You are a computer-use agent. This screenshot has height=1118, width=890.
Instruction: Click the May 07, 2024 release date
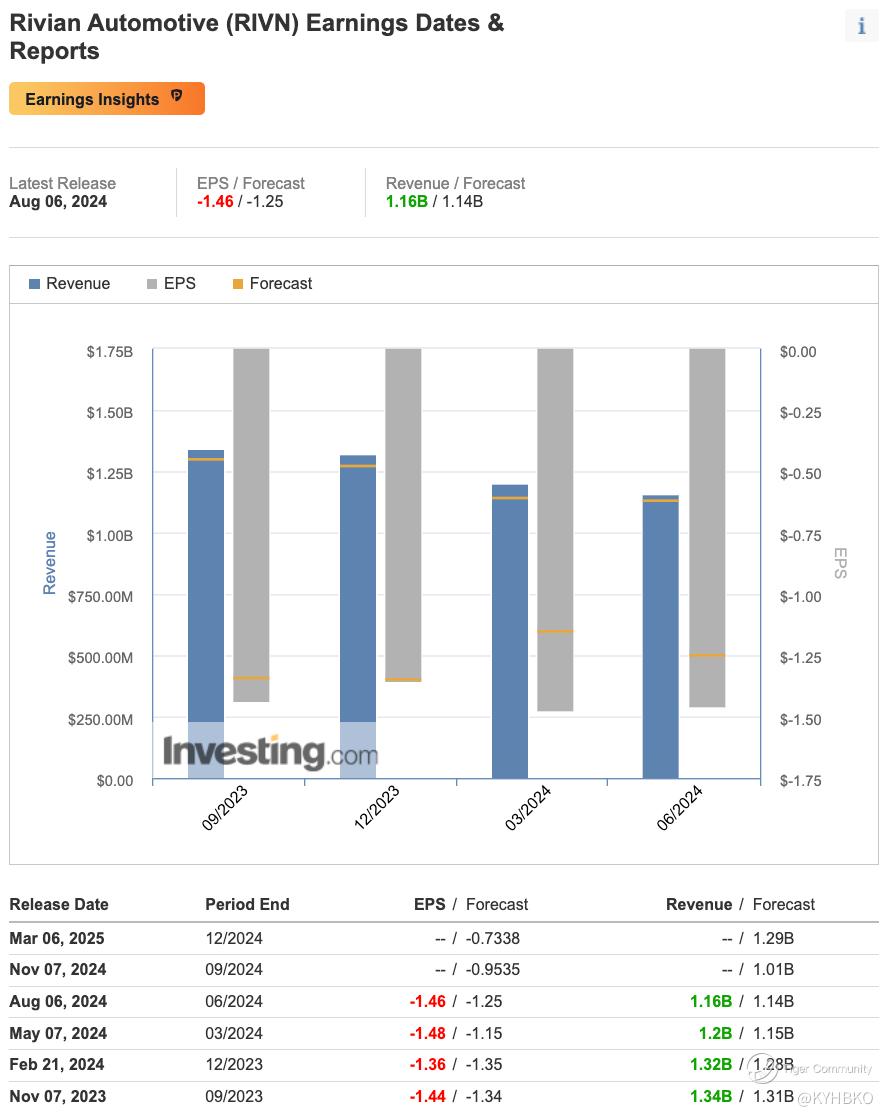click(x=58, y=1033)
